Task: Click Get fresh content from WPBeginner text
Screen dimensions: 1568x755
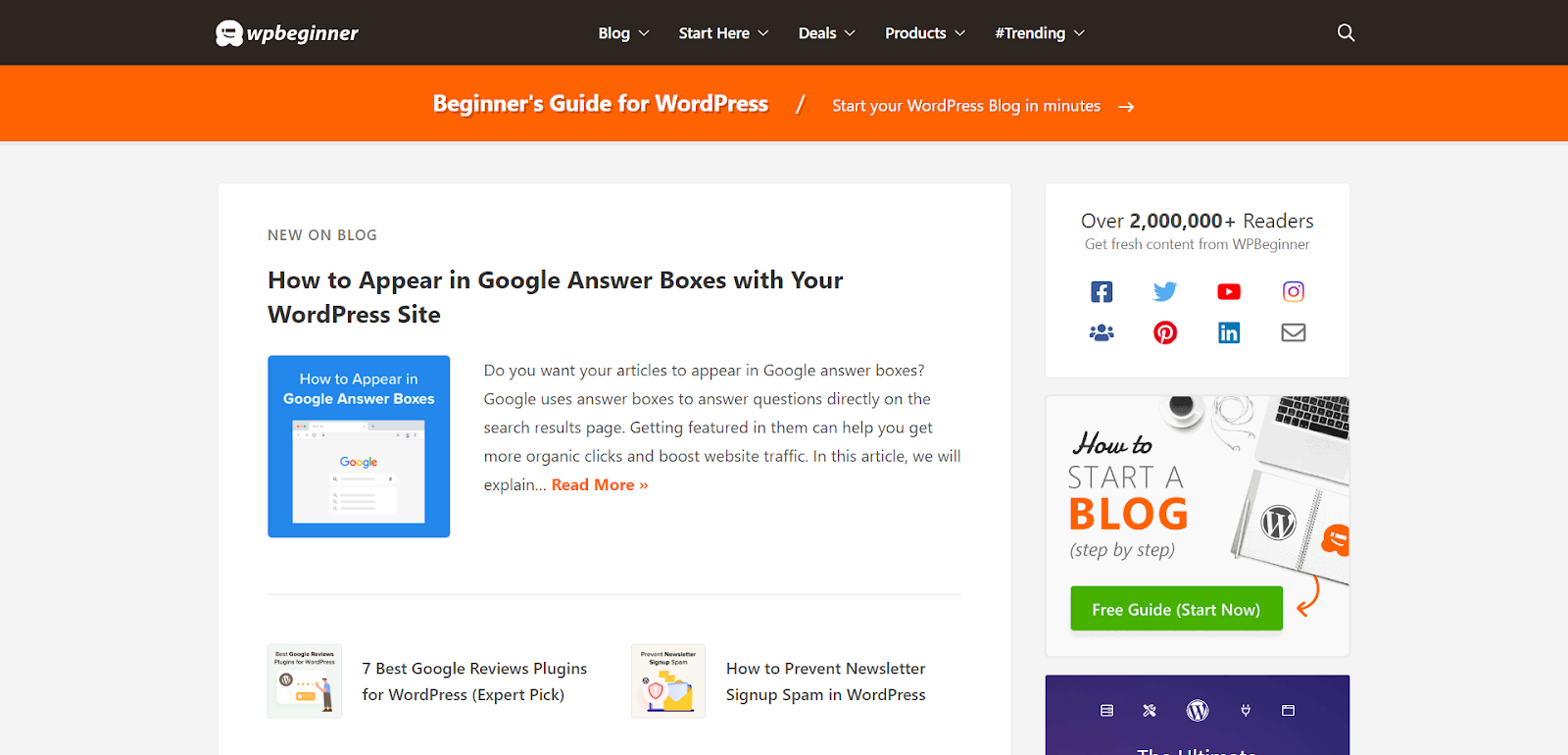Action: [x=1198, y=244]
